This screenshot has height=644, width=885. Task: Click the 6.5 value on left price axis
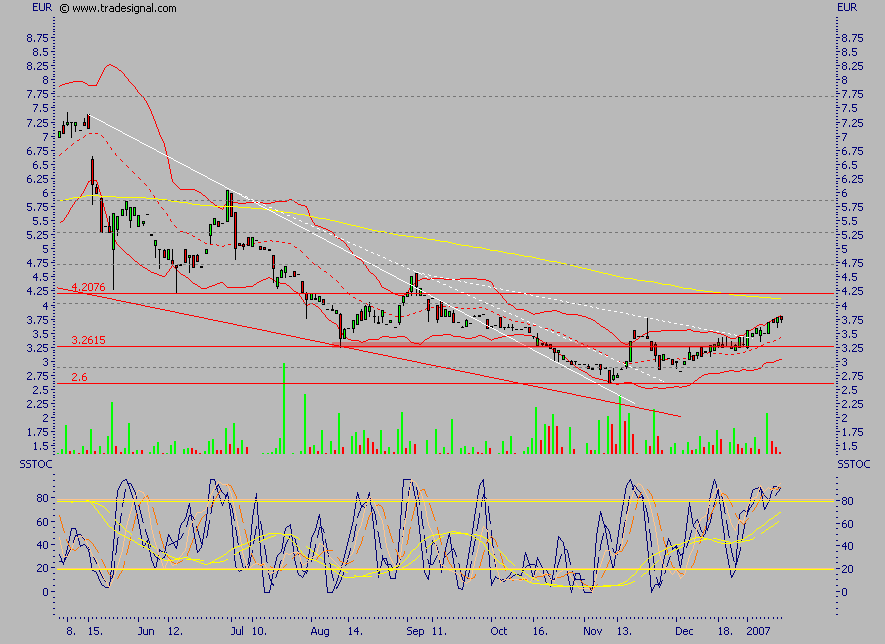(41, 165)
